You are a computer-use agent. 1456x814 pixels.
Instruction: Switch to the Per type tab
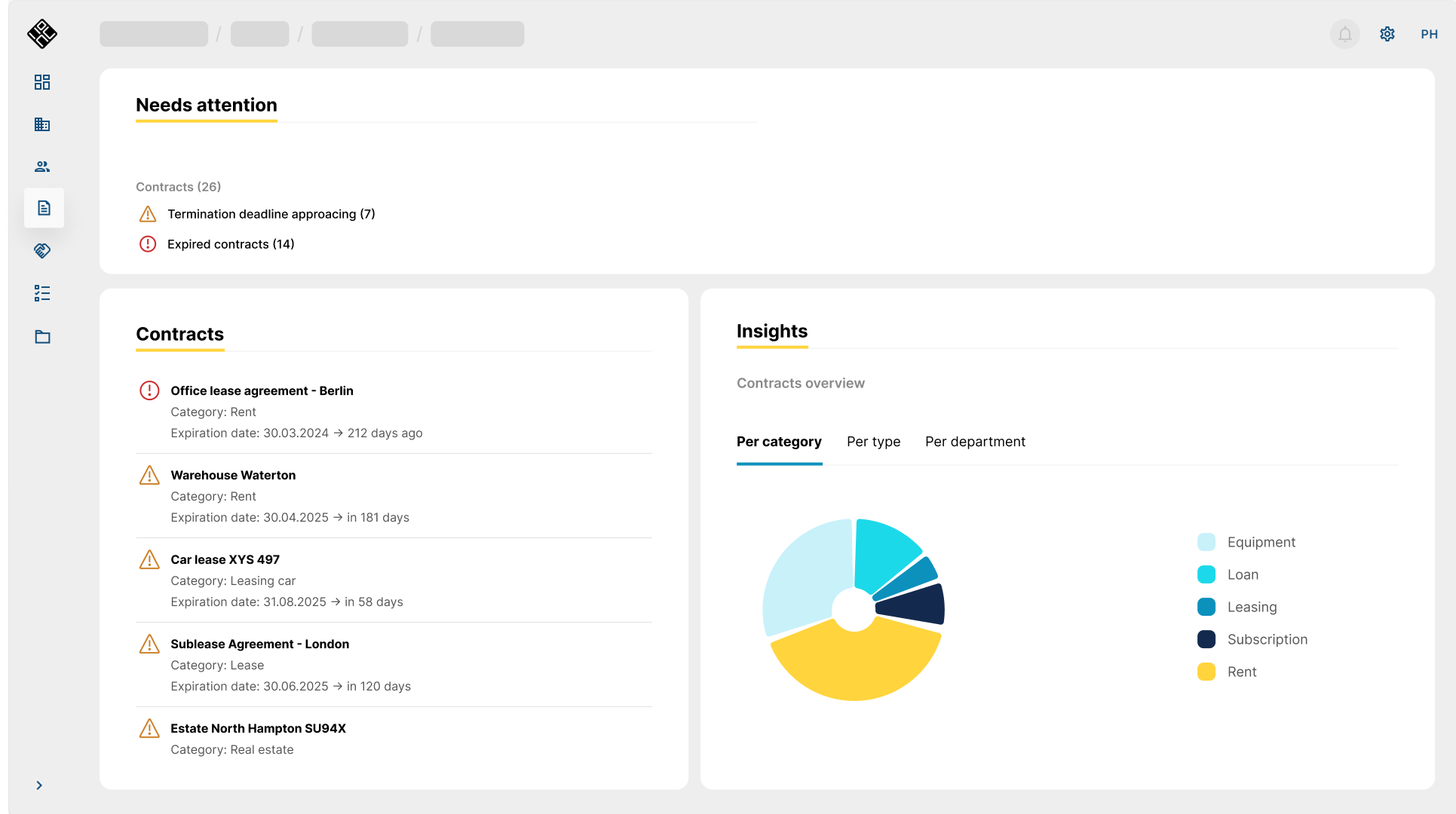pos(874,442)
